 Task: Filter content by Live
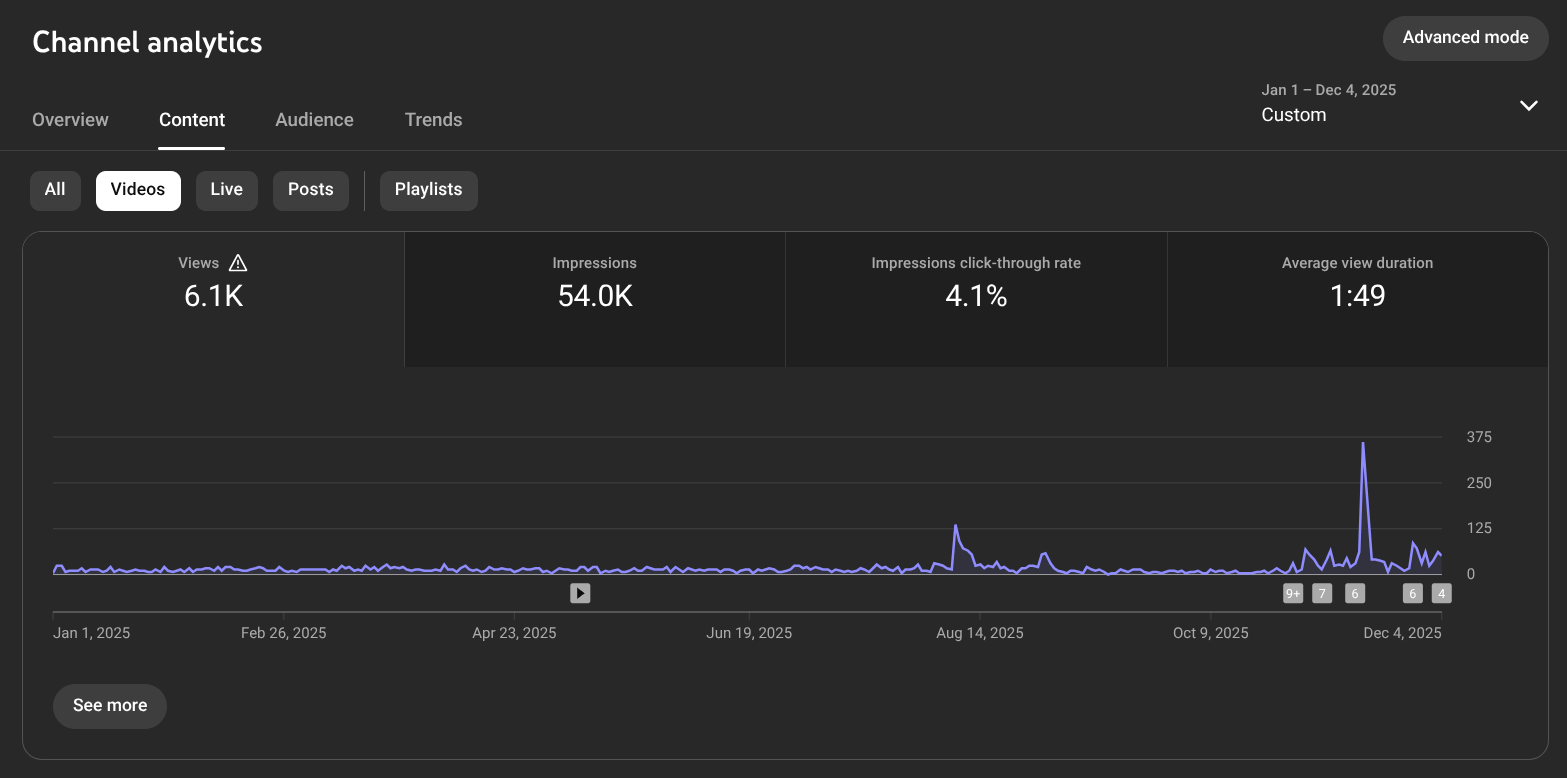pyautogui.click(x=226, y=190)
